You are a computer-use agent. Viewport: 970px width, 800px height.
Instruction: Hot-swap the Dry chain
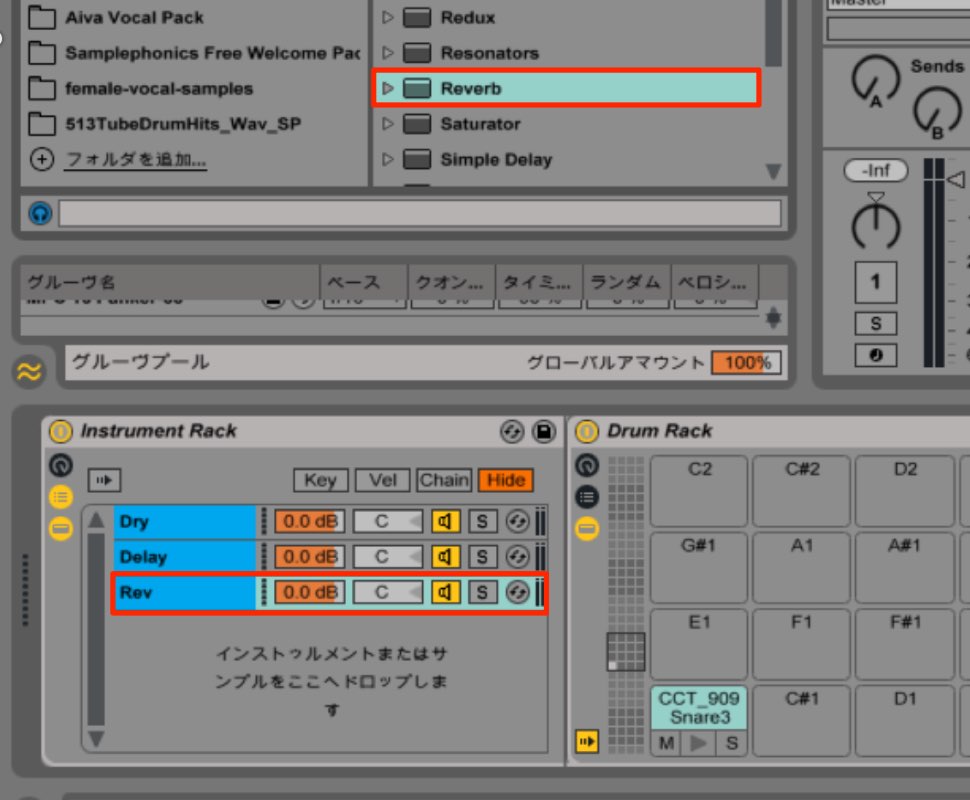pos(517,522)
